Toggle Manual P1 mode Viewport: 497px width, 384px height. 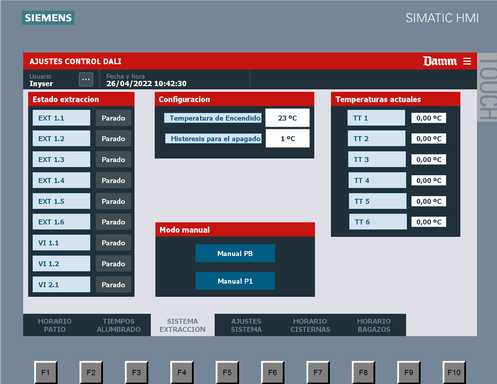pyautogui.click(x=235, y=281)
